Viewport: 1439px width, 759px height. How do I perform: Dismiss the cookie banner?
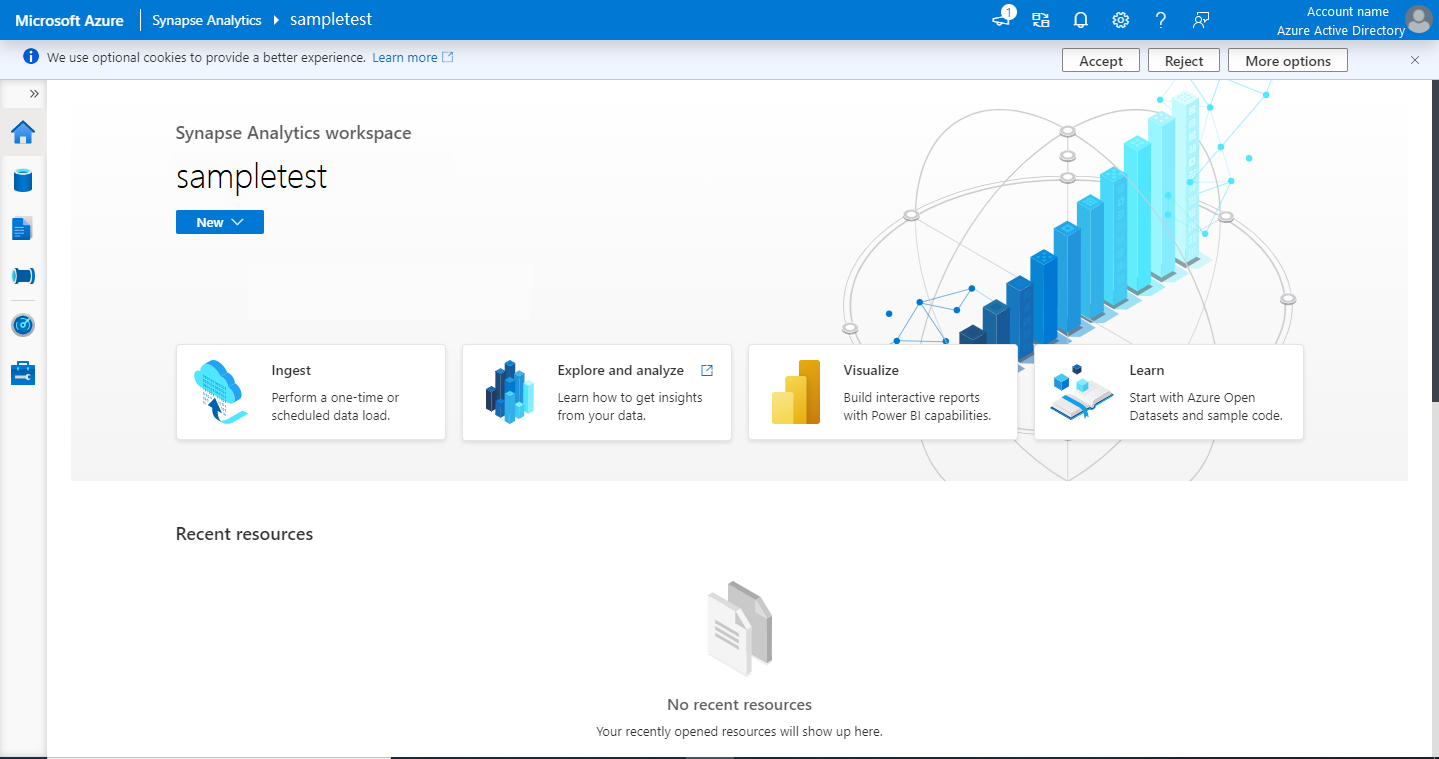(1415, 60)
